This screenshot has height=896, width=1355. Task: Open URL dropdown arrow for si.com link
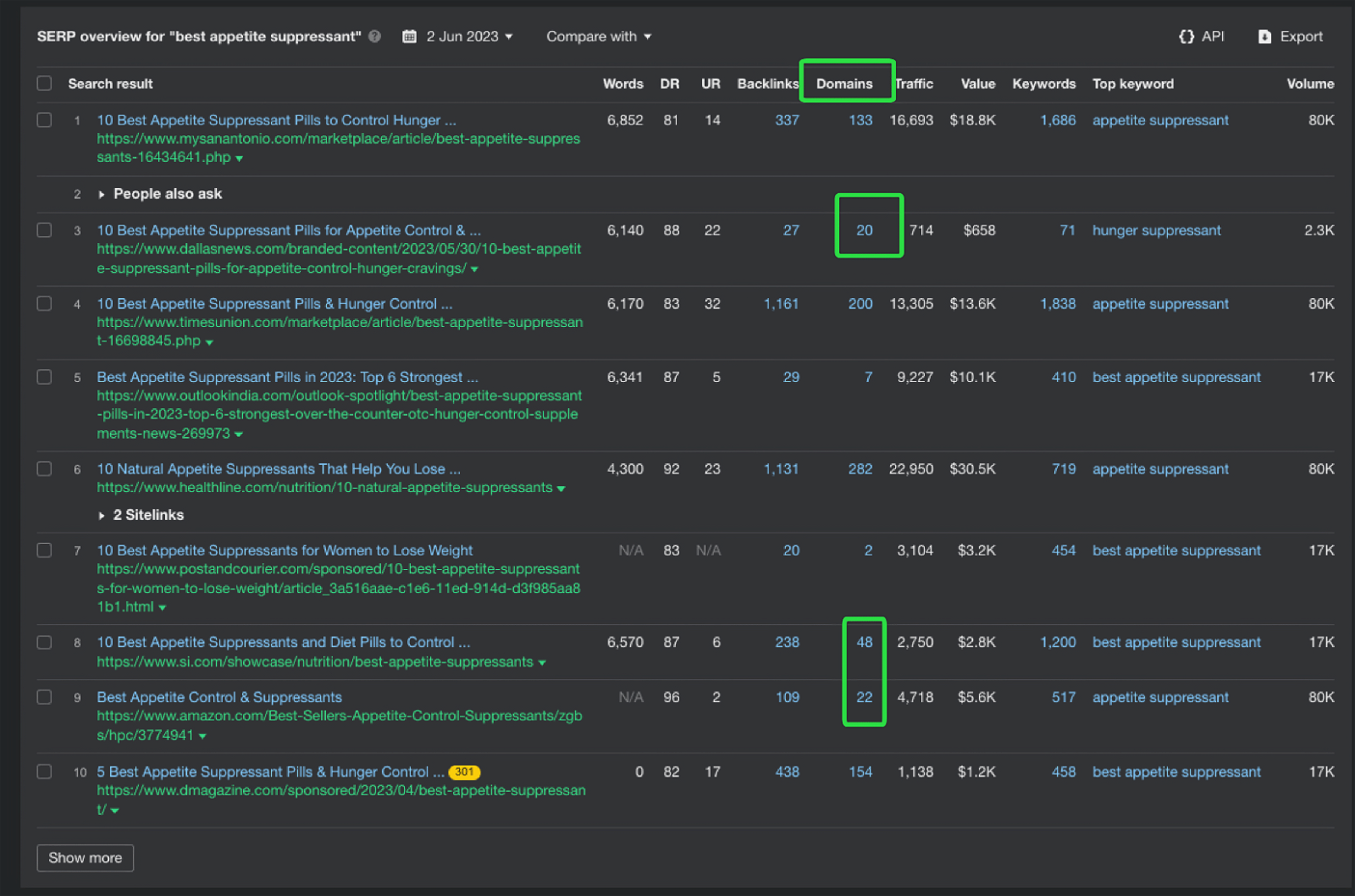(542, 663)
